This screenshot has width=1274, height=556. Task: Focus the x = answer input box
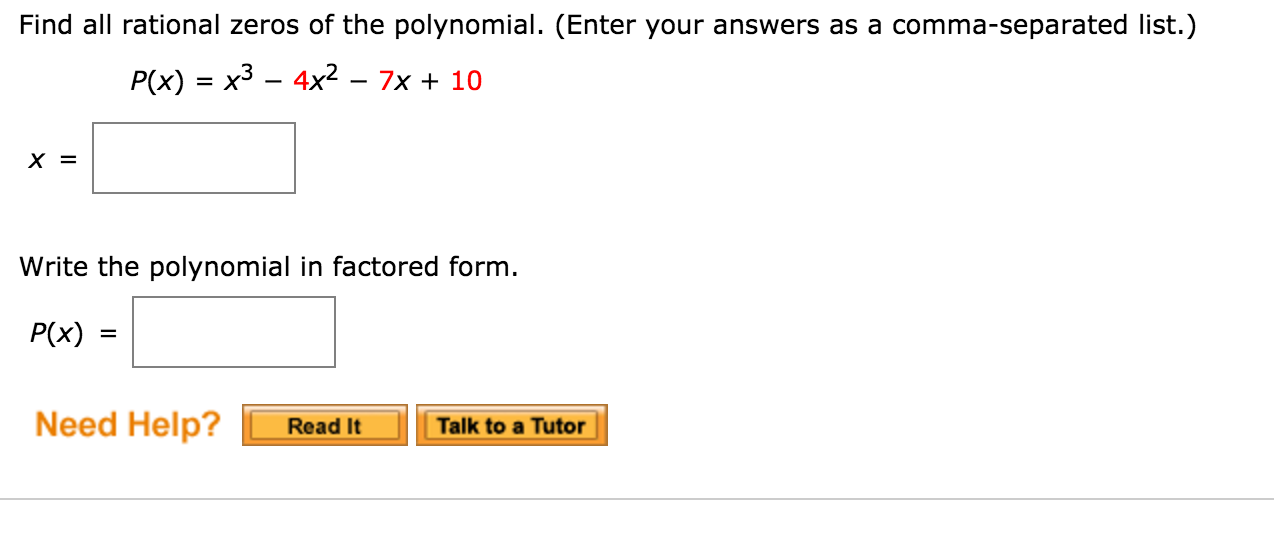(194, 158)
